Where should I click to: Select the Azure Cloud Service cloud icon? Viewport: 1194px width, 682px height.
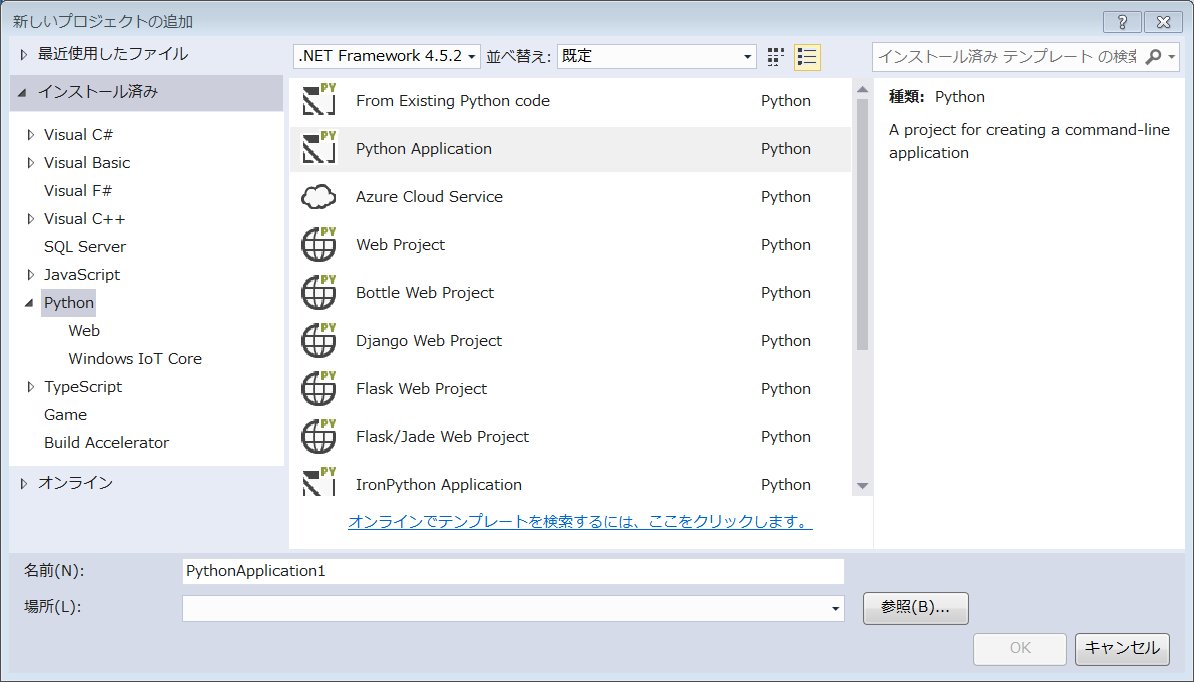pyautogui.click(x=319, y=197)
